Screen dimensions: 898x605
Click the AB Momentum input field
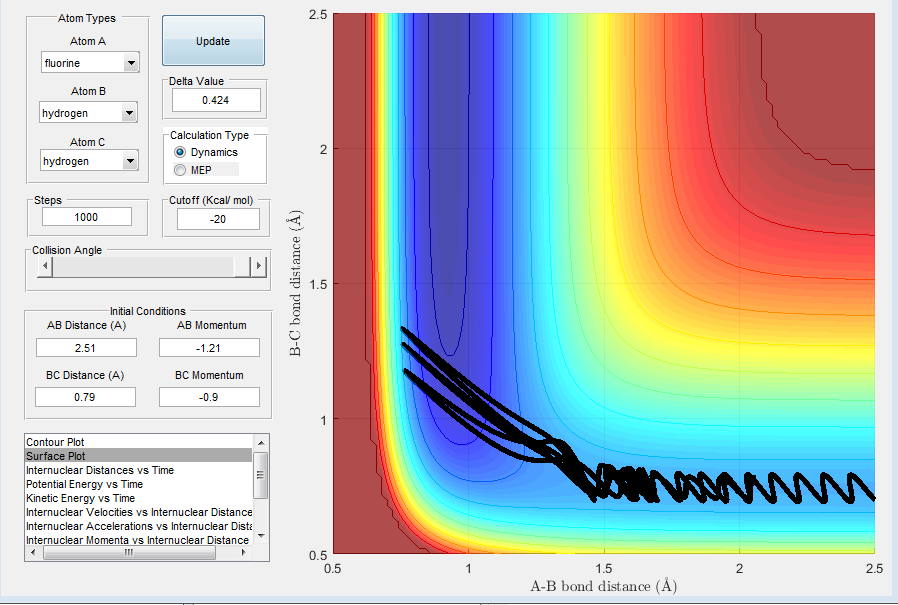point(209,348)
